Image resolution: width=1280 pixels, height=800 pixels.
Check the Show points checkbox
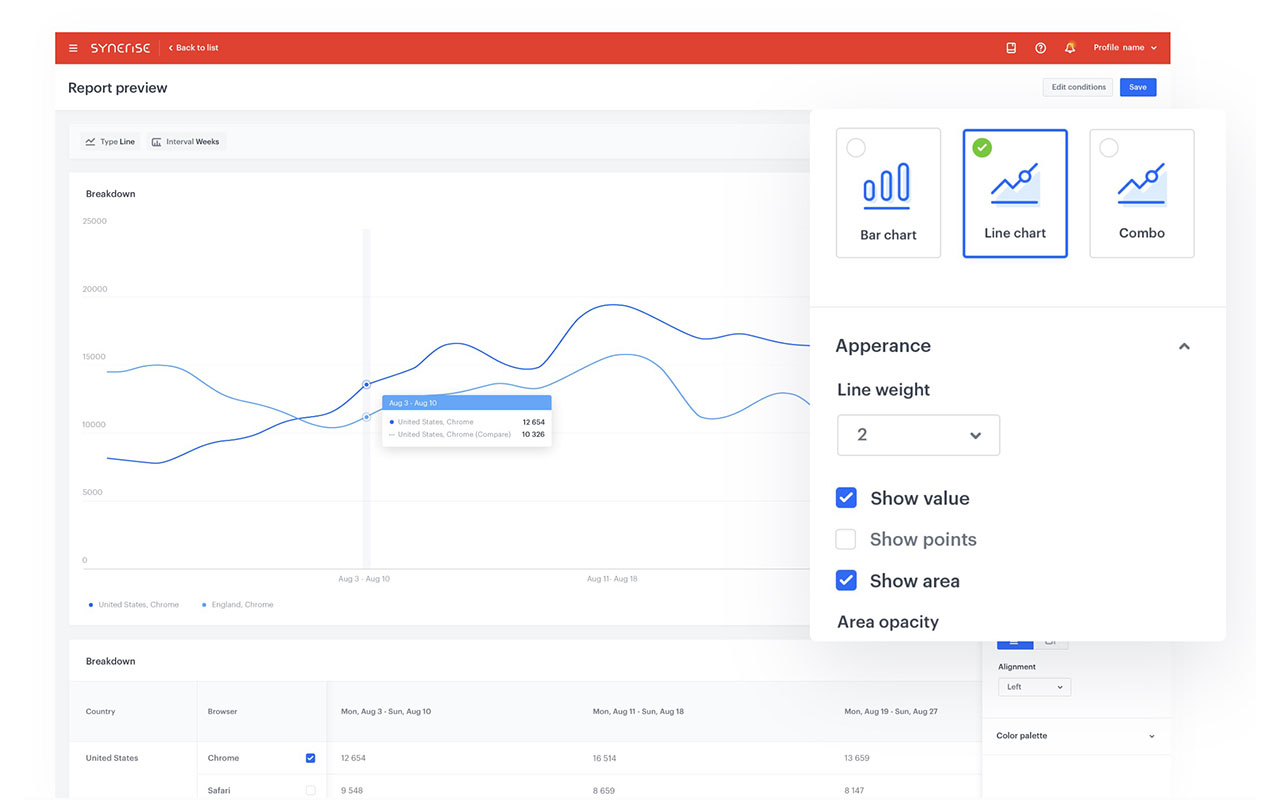coord(846,539)
